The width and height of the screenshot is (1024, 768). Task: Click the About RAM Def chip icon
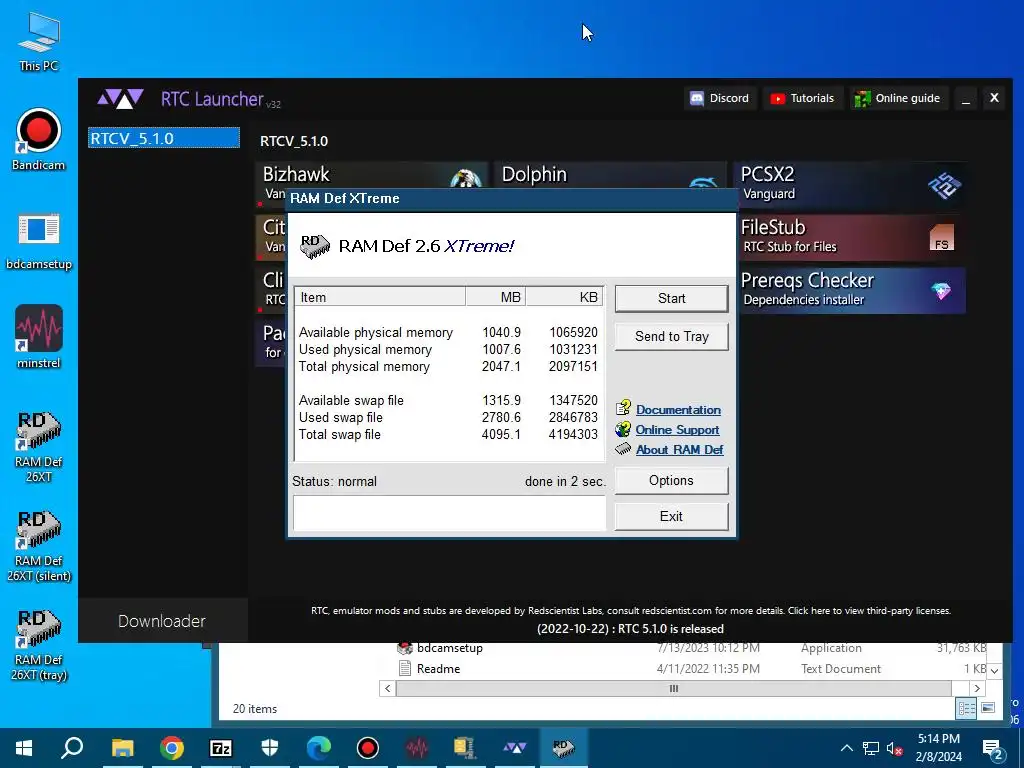click(623, 449)
